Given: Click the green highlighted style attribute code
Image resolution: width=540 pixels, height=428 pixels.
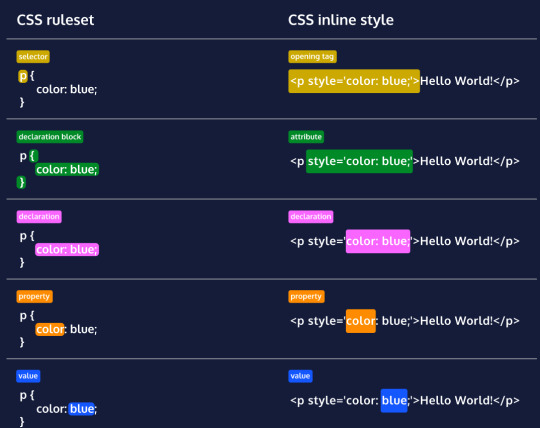Looking at the screenshot, I should pyautogui.click(x=359, y=161).
